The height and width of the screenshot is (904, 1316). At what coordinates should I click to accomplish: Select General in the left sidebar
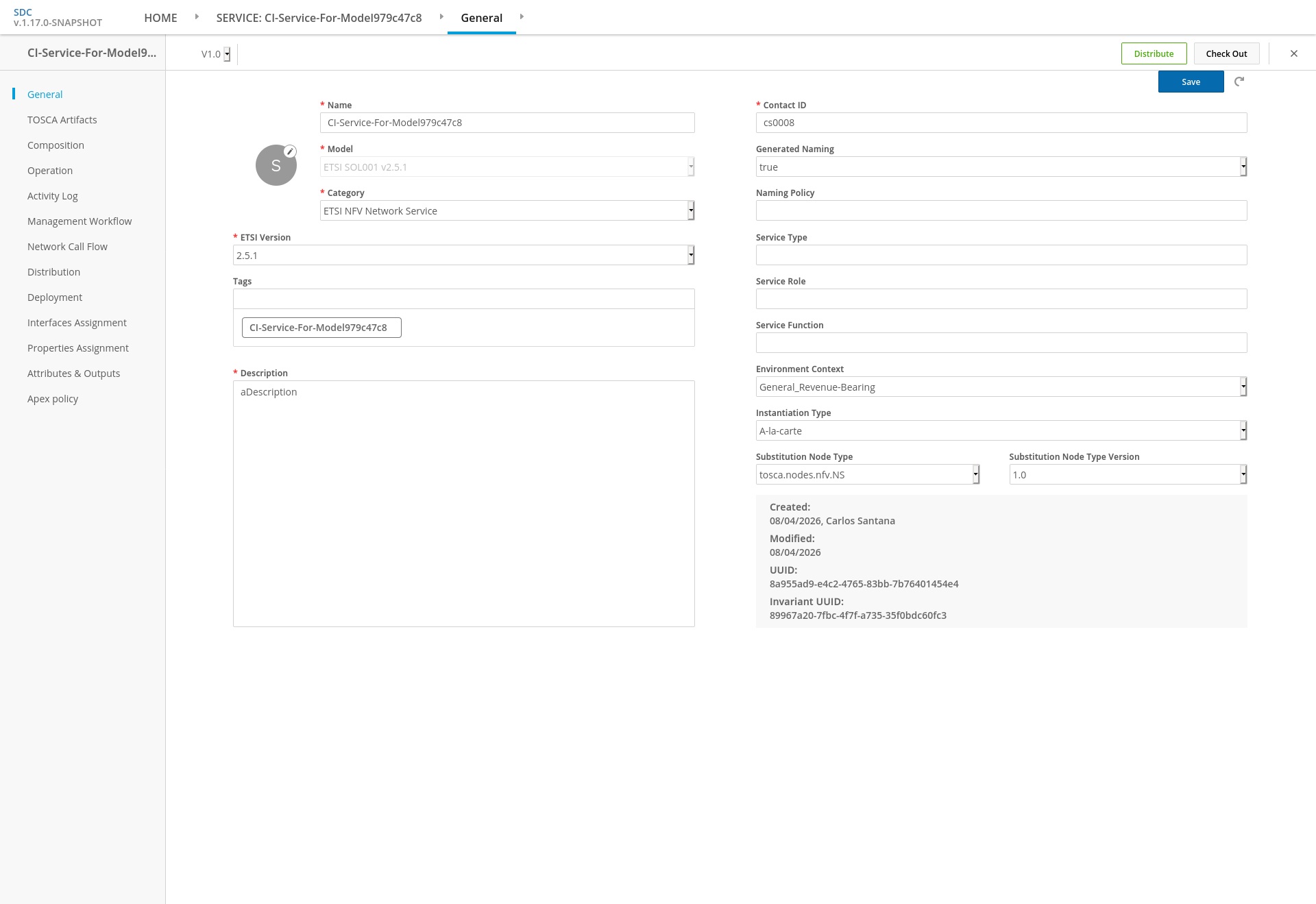(x=45, y=95)
